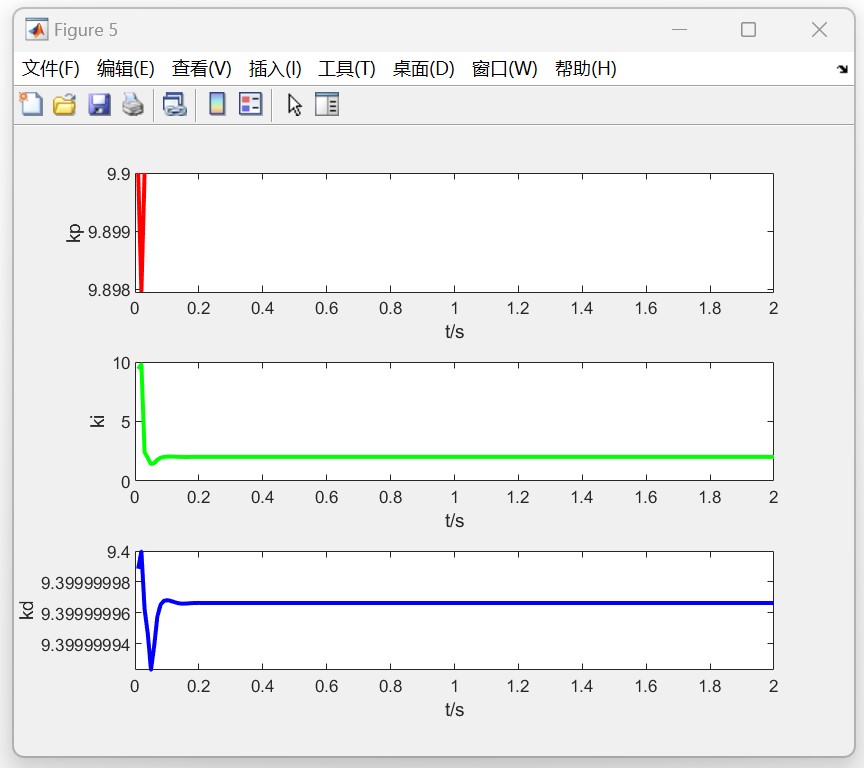
Task: Minimize the Figure 5 window
Action: click(x=679, y=30)
